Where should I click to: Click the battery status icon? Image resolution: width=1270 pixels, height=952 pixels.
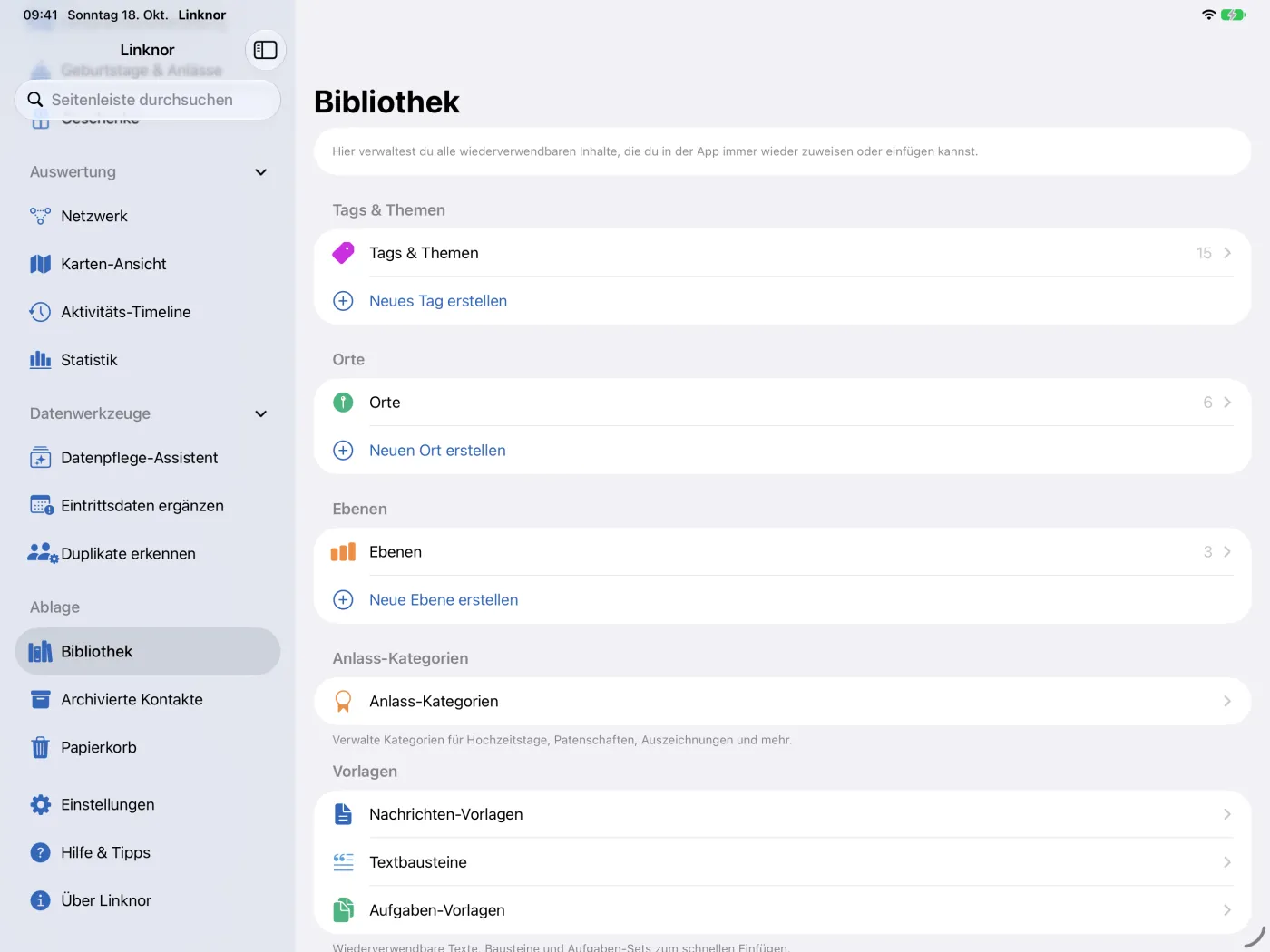pyautogui.click(x=1233, y=15)
